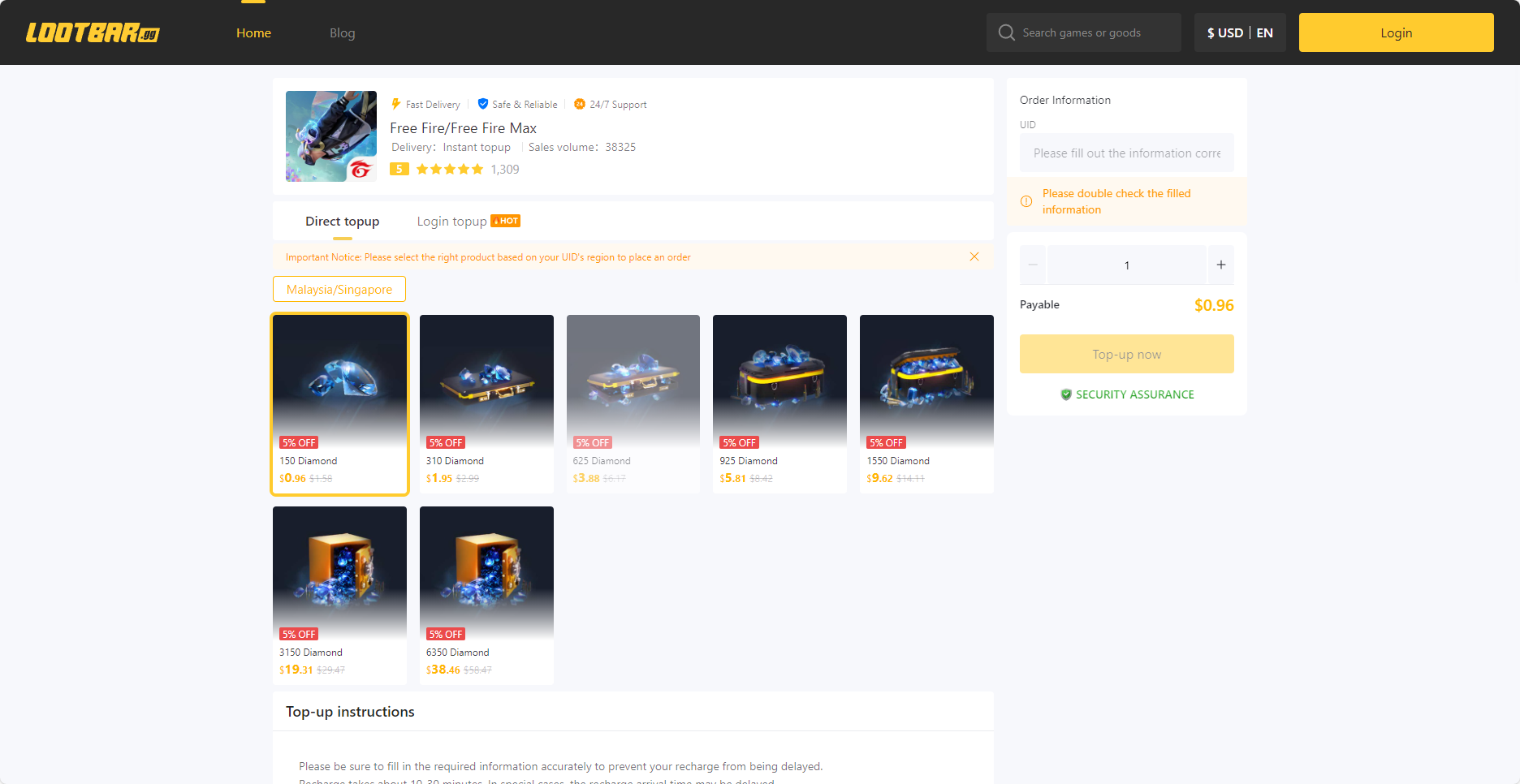Click the 5% OFF tag on 150 Diamond
Screen dimensions: 1520x784
coord(299,442)
